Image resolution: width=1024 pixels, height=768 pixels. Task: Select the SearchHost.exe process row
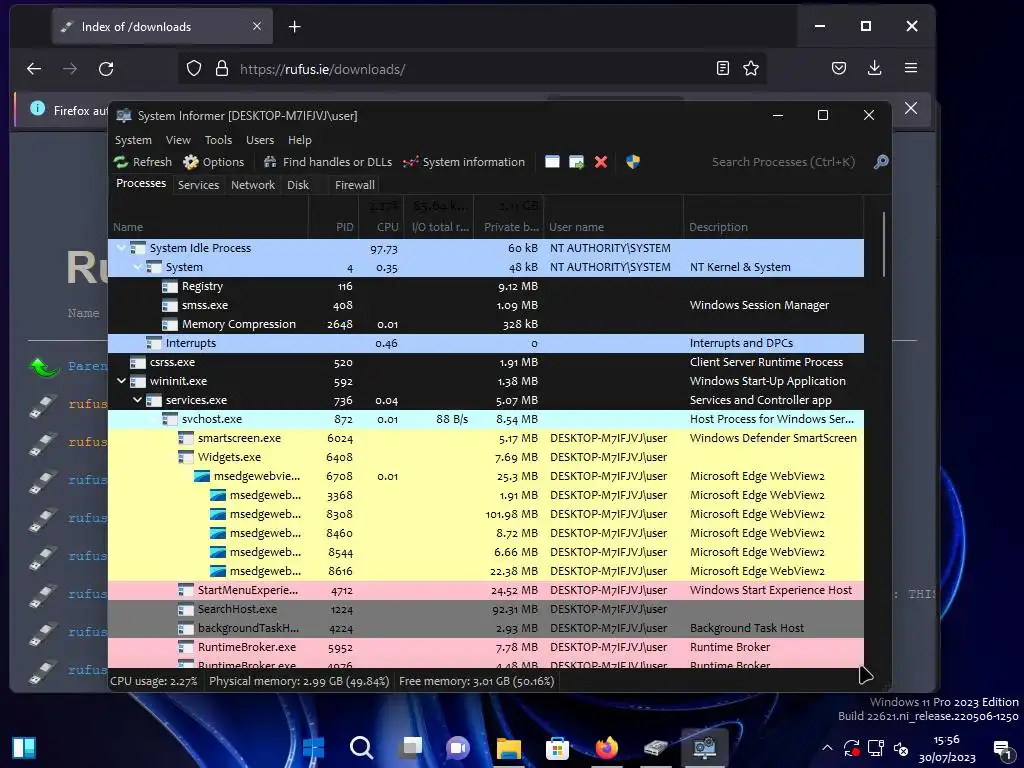click(486, 609)
